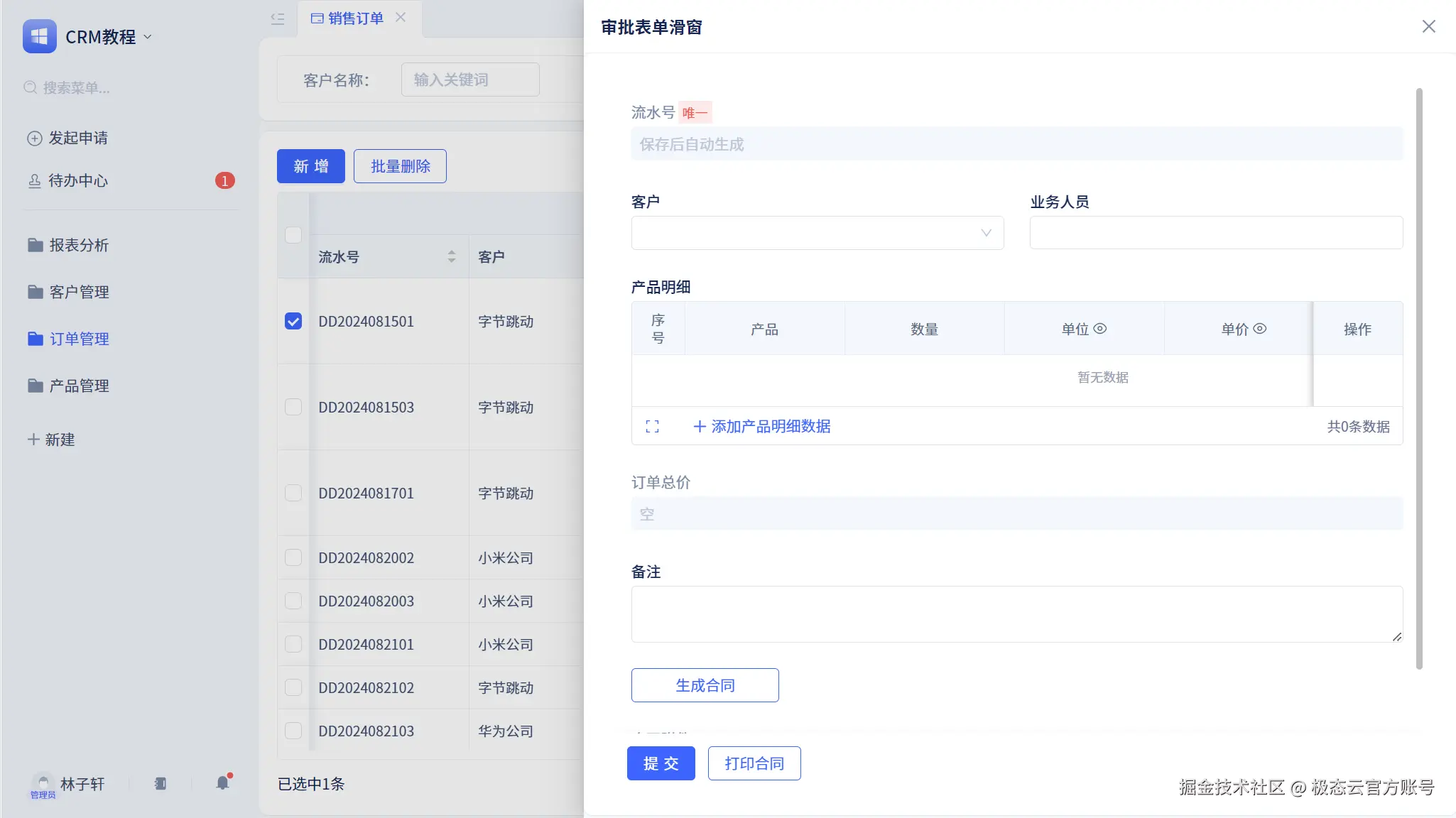Uncheck the DD2024081501 row checkbox
The width and height of the screenshot is (1456, 818).
coord(293,321)
